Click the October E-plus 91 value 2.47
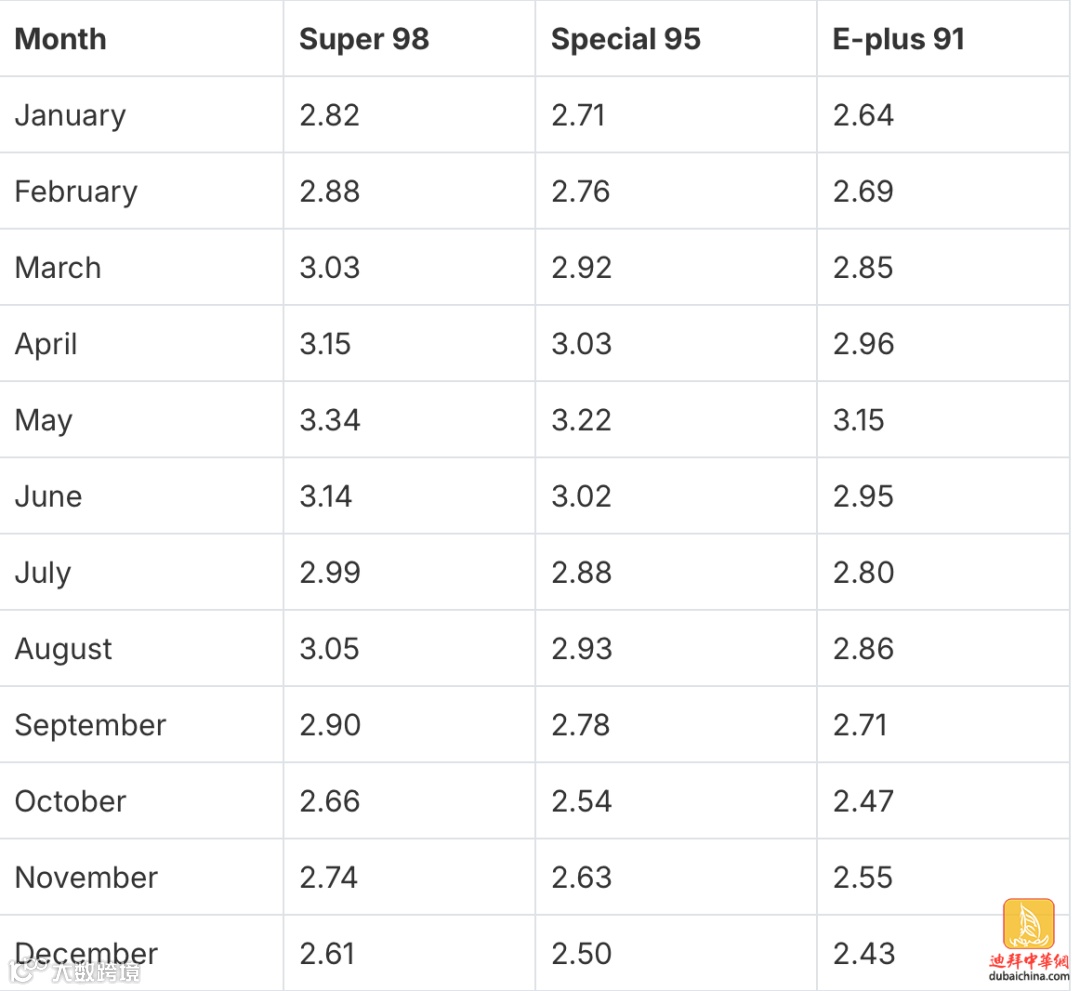Viewport: 1080px width, 991px height. click(x=863, y=801)
